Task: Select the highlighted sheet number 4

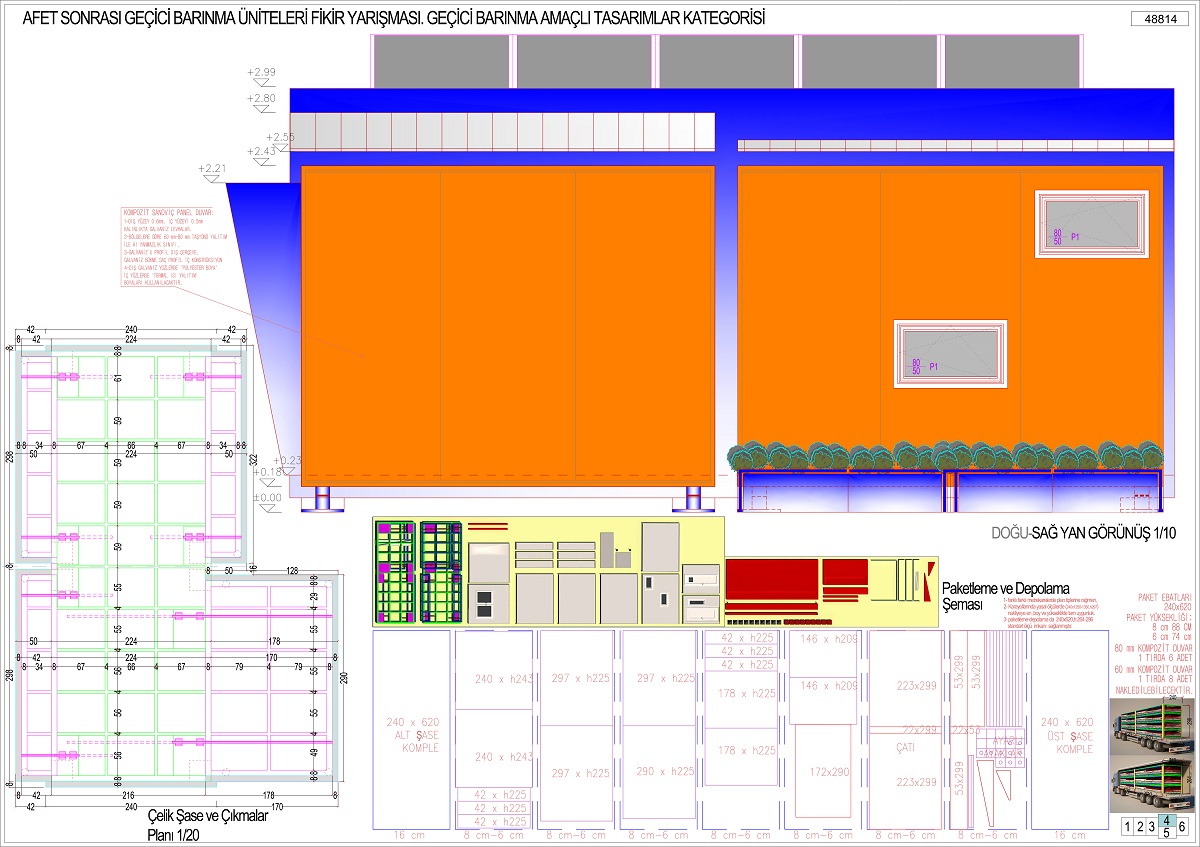Action: point(1165,821)
